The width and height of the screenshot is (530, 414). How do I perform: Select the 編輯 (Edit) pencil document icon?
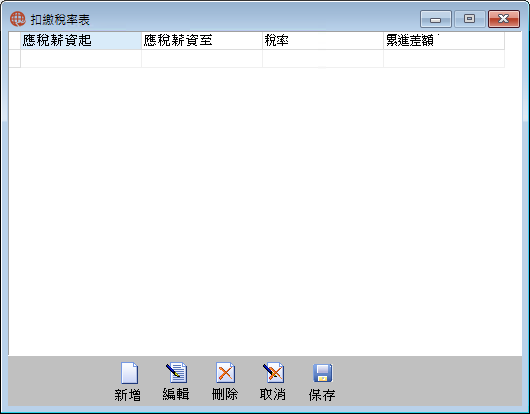pos(176,373)
